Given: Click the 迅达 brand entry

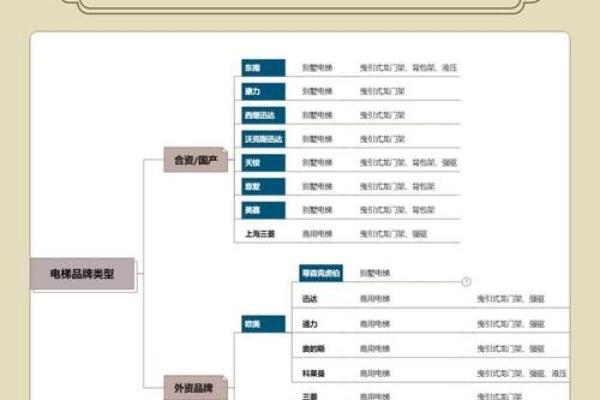Looking at the screenshot, I should coord(310,299).
